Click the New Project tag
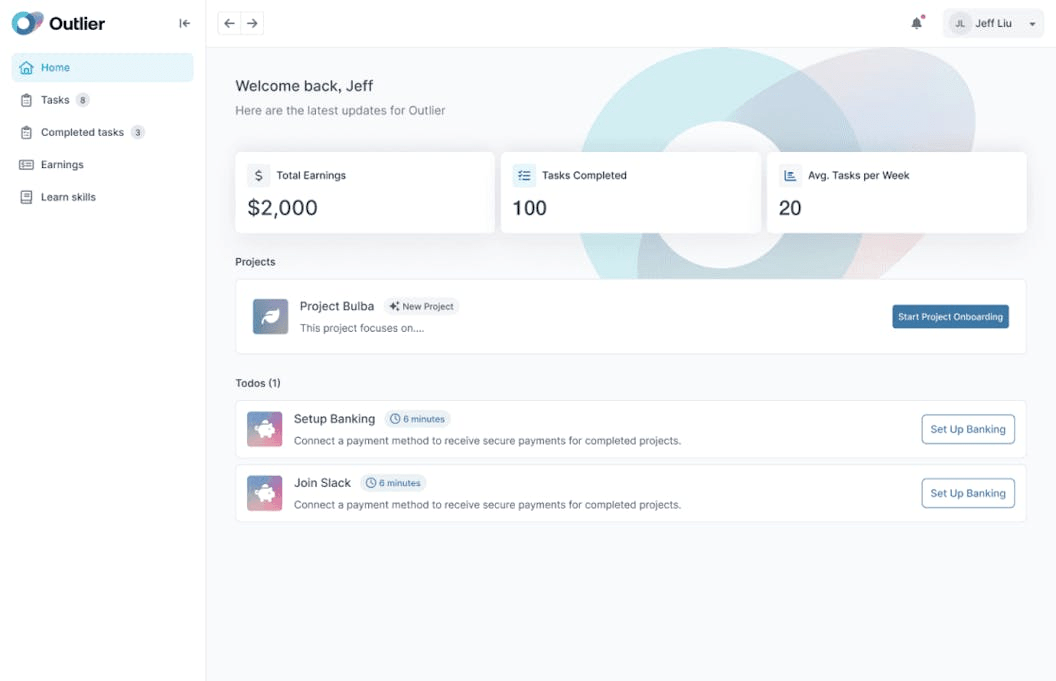The width and height of the screenshot is (1056, 681). coord(422,306)
